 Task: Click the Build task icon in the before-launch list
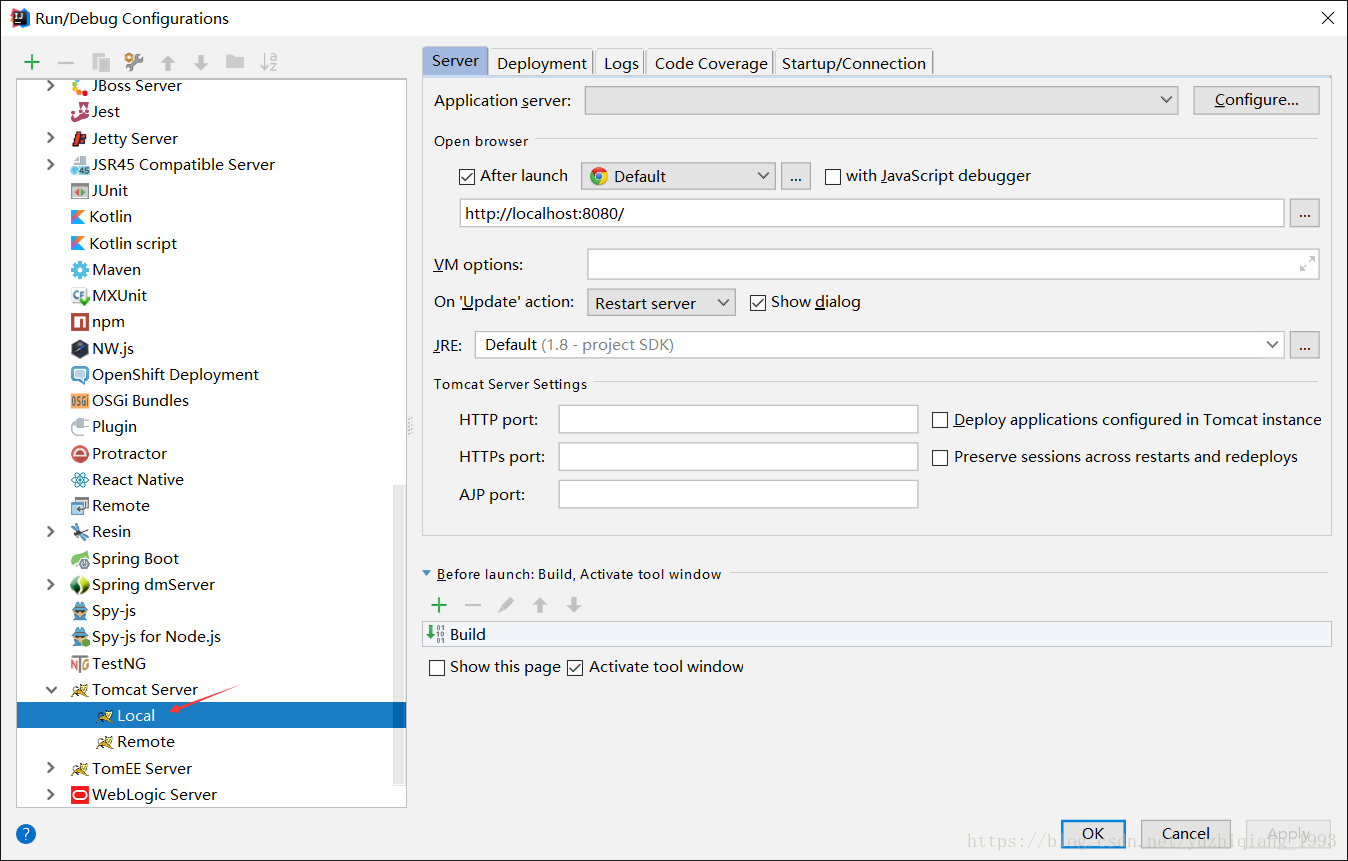coord(435,634)
